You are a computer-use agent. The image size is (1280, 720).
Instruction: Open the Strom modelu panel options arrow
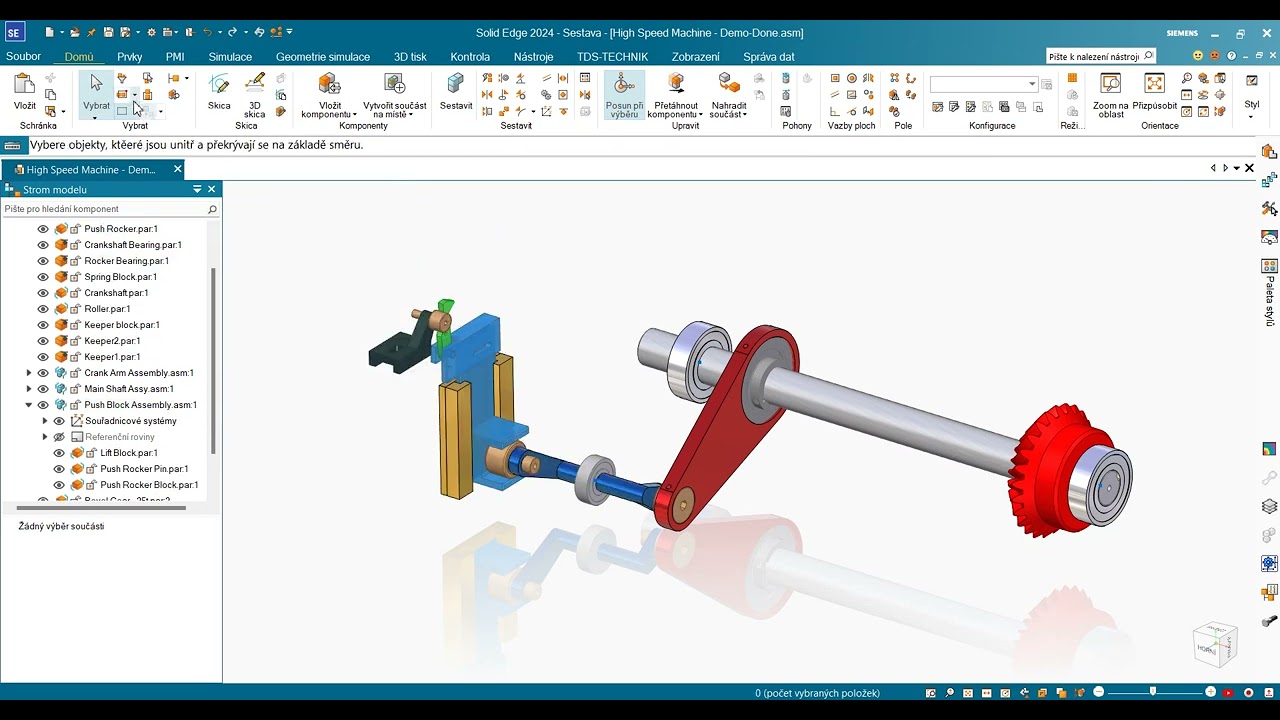point(197,189)
